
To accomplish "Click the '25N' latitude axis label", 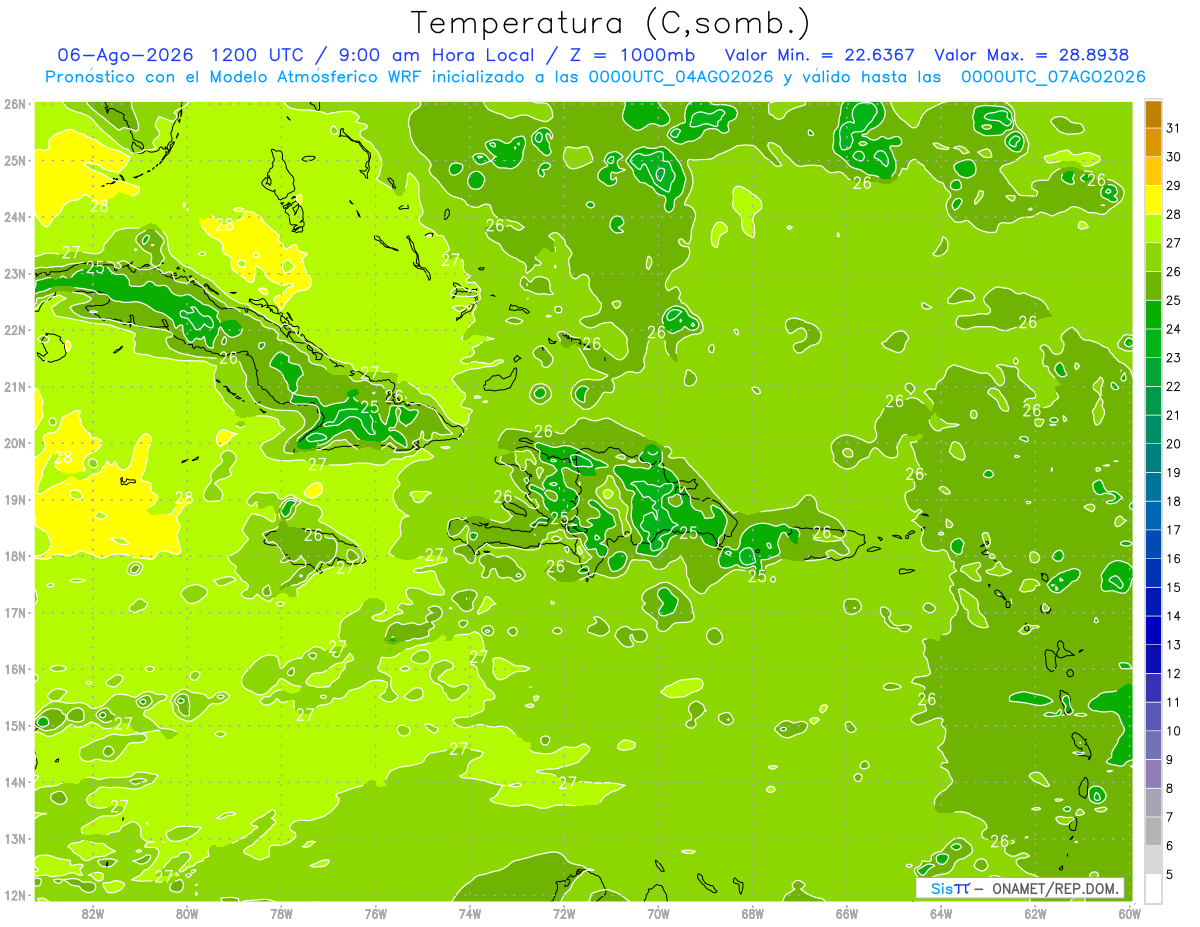I will (14, 160).
